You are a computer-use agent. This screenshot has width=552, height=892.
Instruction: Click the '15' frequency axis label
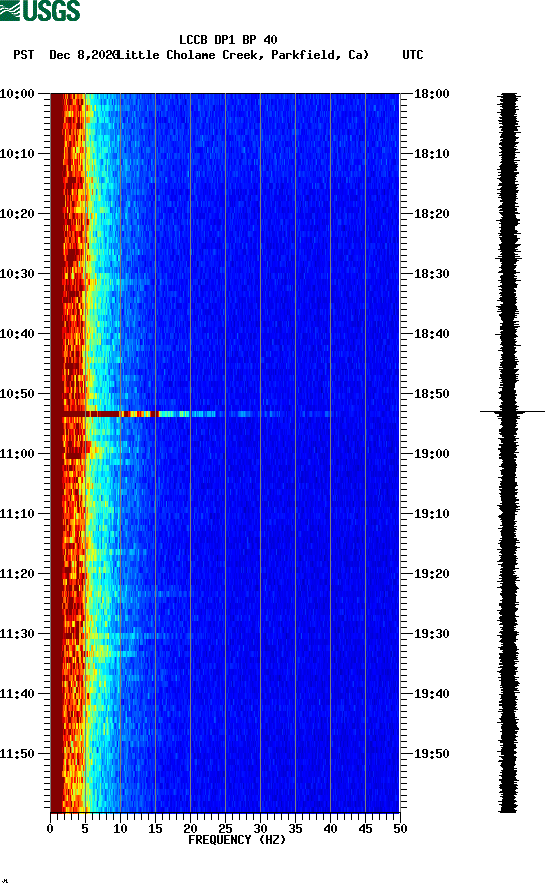(155, 829)
